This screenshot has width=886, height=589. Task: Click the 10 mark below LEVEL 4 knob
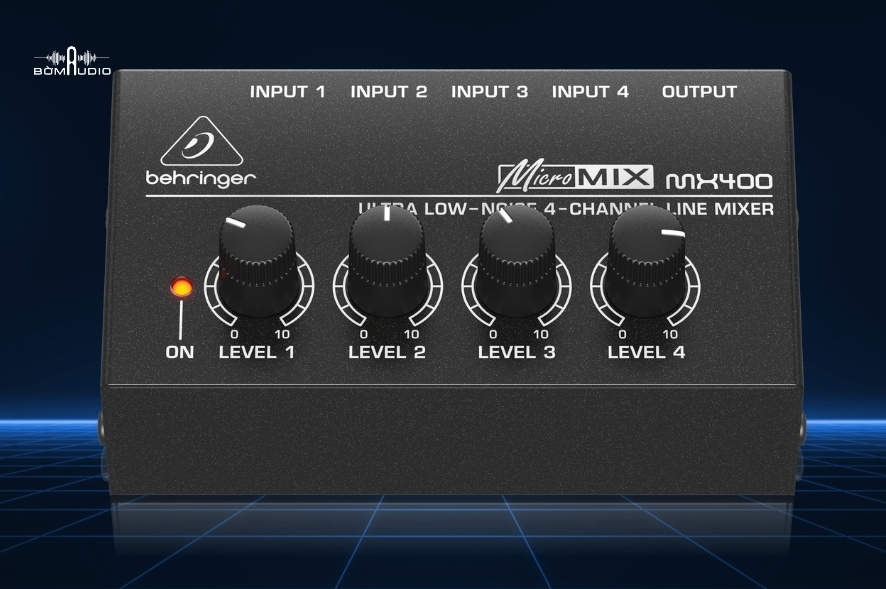(x=670, y=334)
